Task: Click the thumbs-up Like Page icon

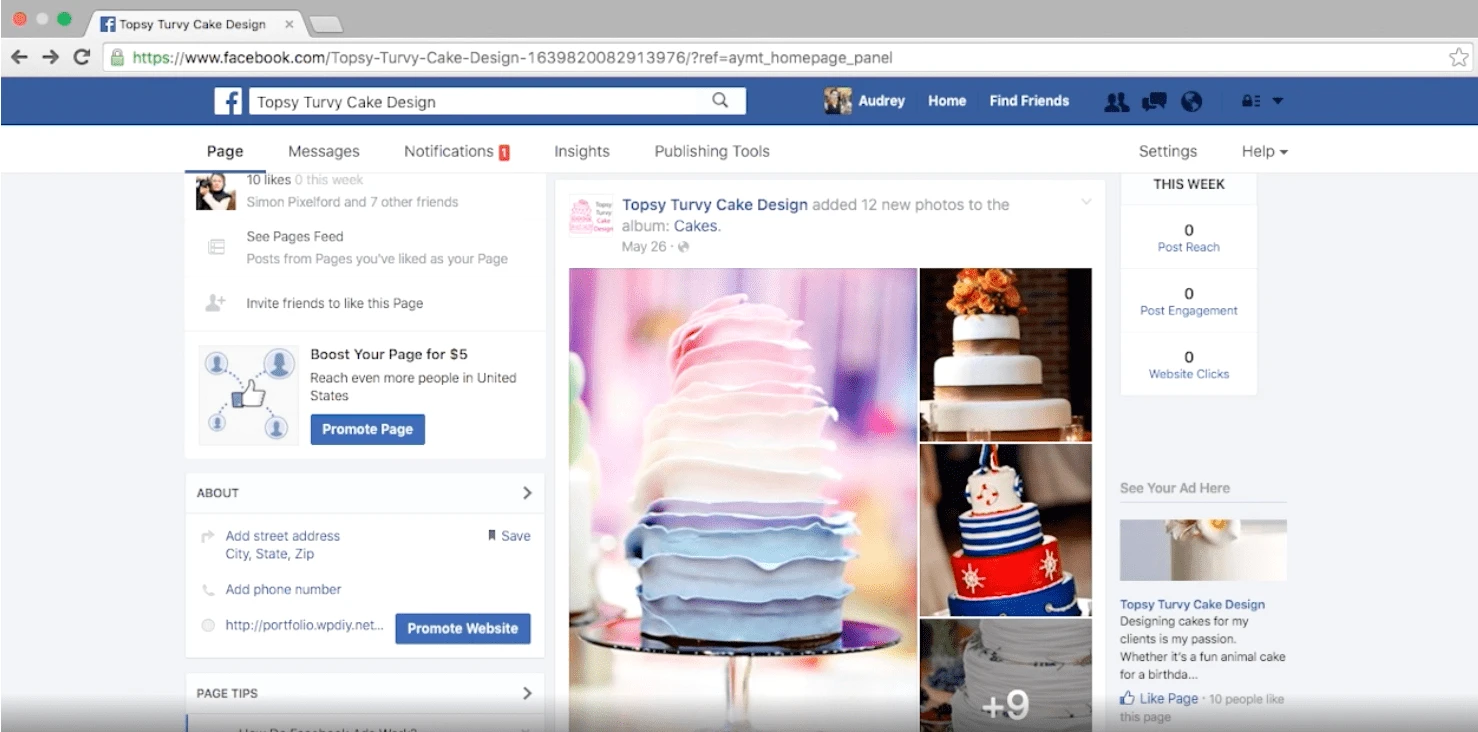Action: pyautogui.click(x=1128, y=699)
